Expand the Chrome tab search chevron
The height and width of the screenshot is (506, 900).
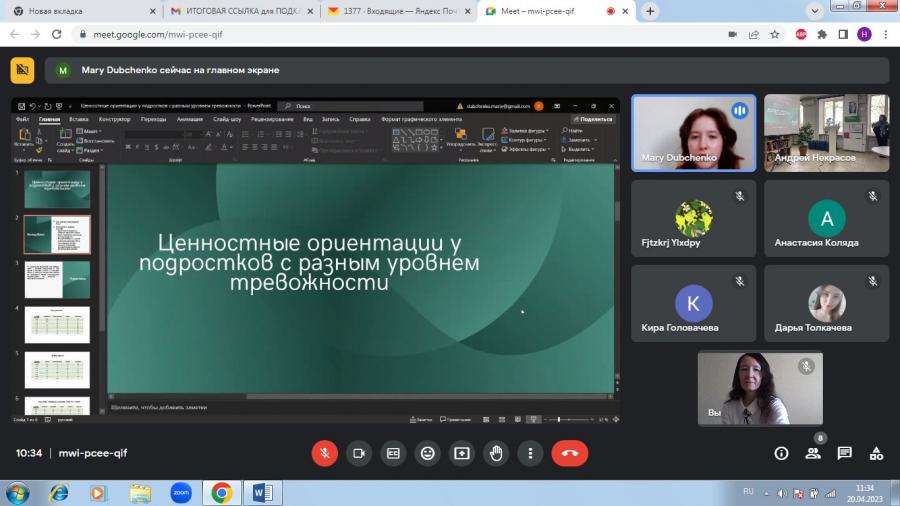(814, 11)
